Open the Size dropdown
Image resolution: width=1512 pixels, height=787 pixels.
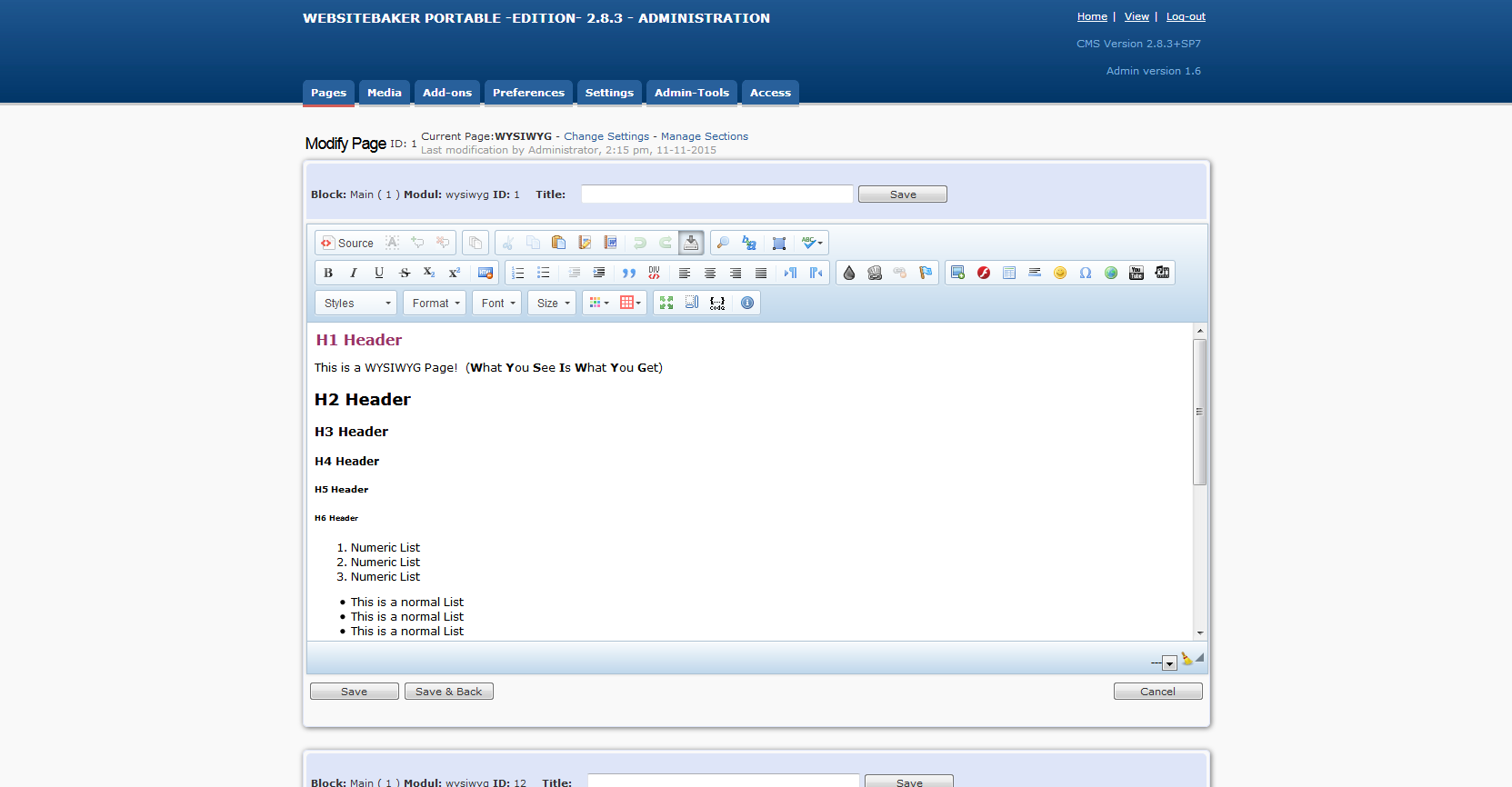tap(552, 303)
